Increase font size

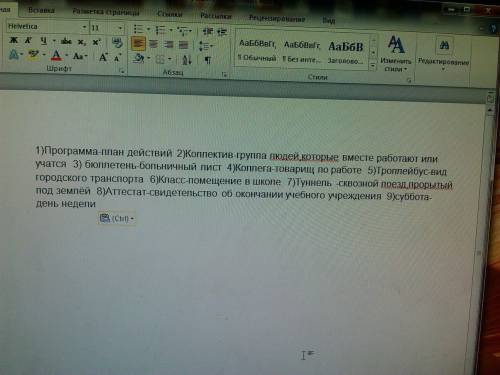pyautogui.click(x=103, y=57)
